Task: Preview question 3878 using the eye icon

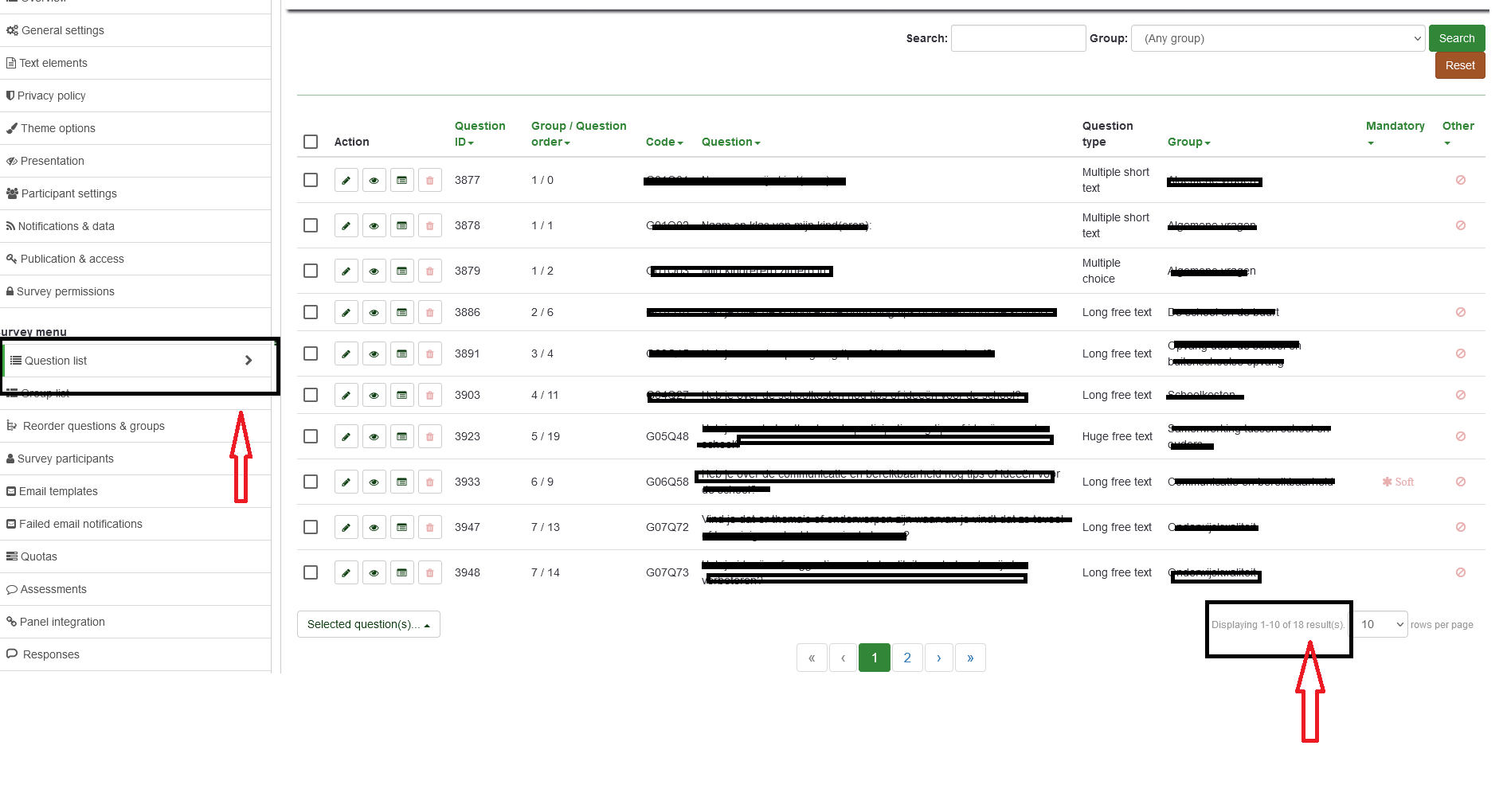Action: pos(374,226)
